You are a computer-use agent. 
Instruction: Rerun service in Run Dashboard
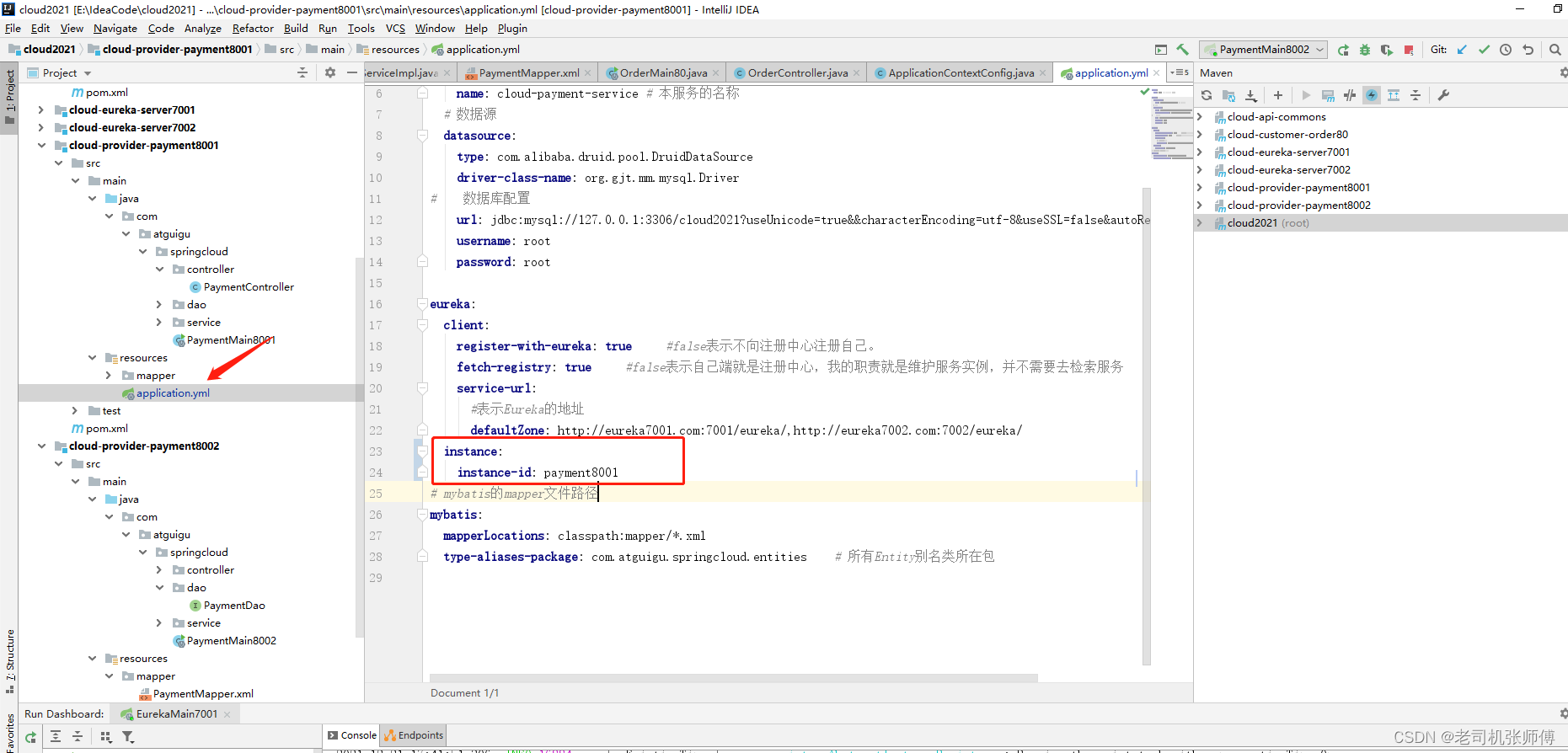pos(30,737)
